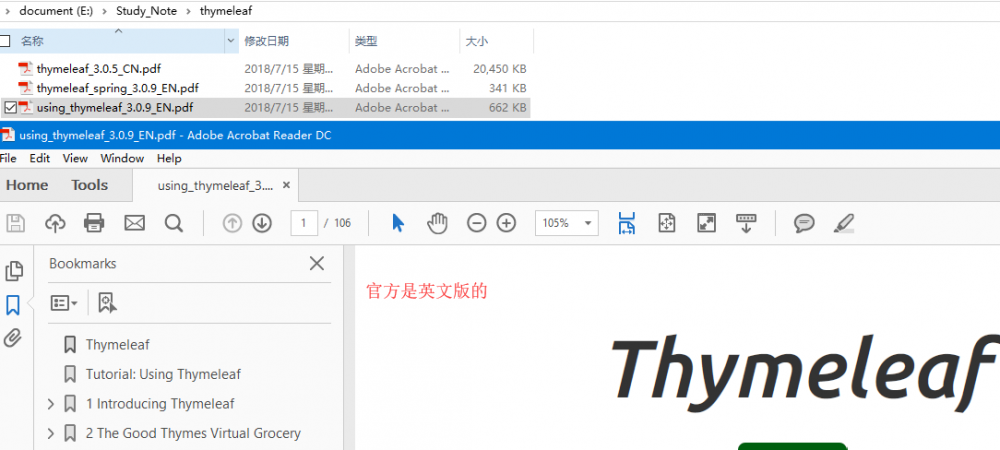Print the document with the printer icon
Screen dimensions: 1000x450
[94, 223]
